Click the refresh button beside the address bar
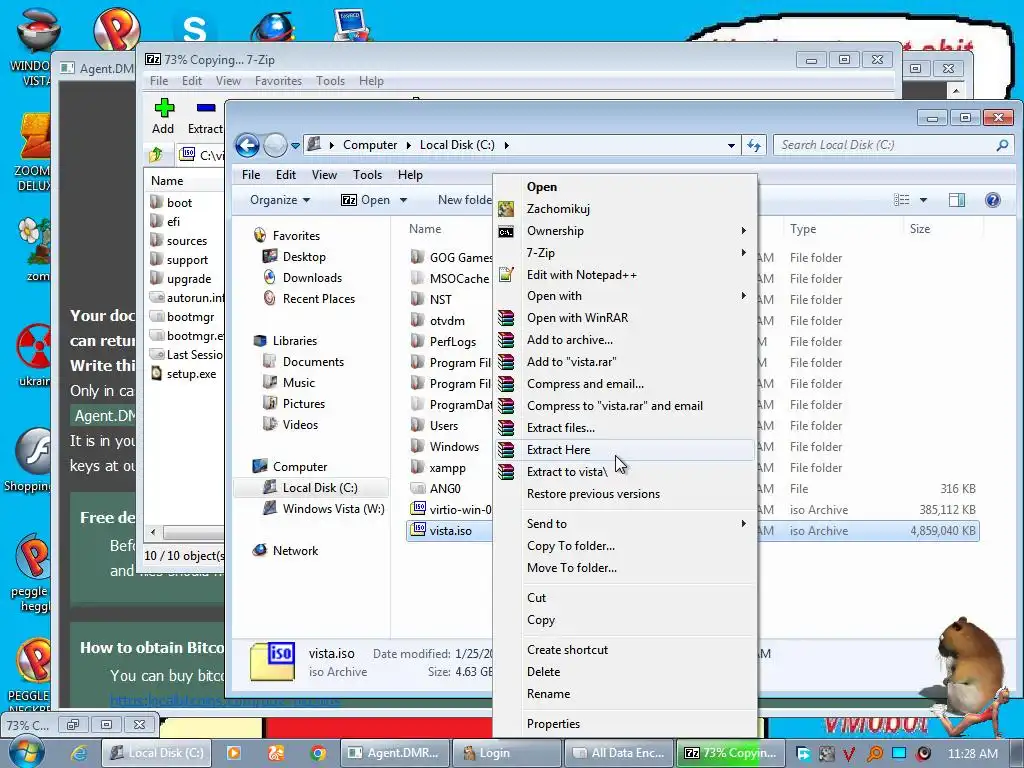The height and width of the screenshot is (768, 1024). tap(754, 145)
